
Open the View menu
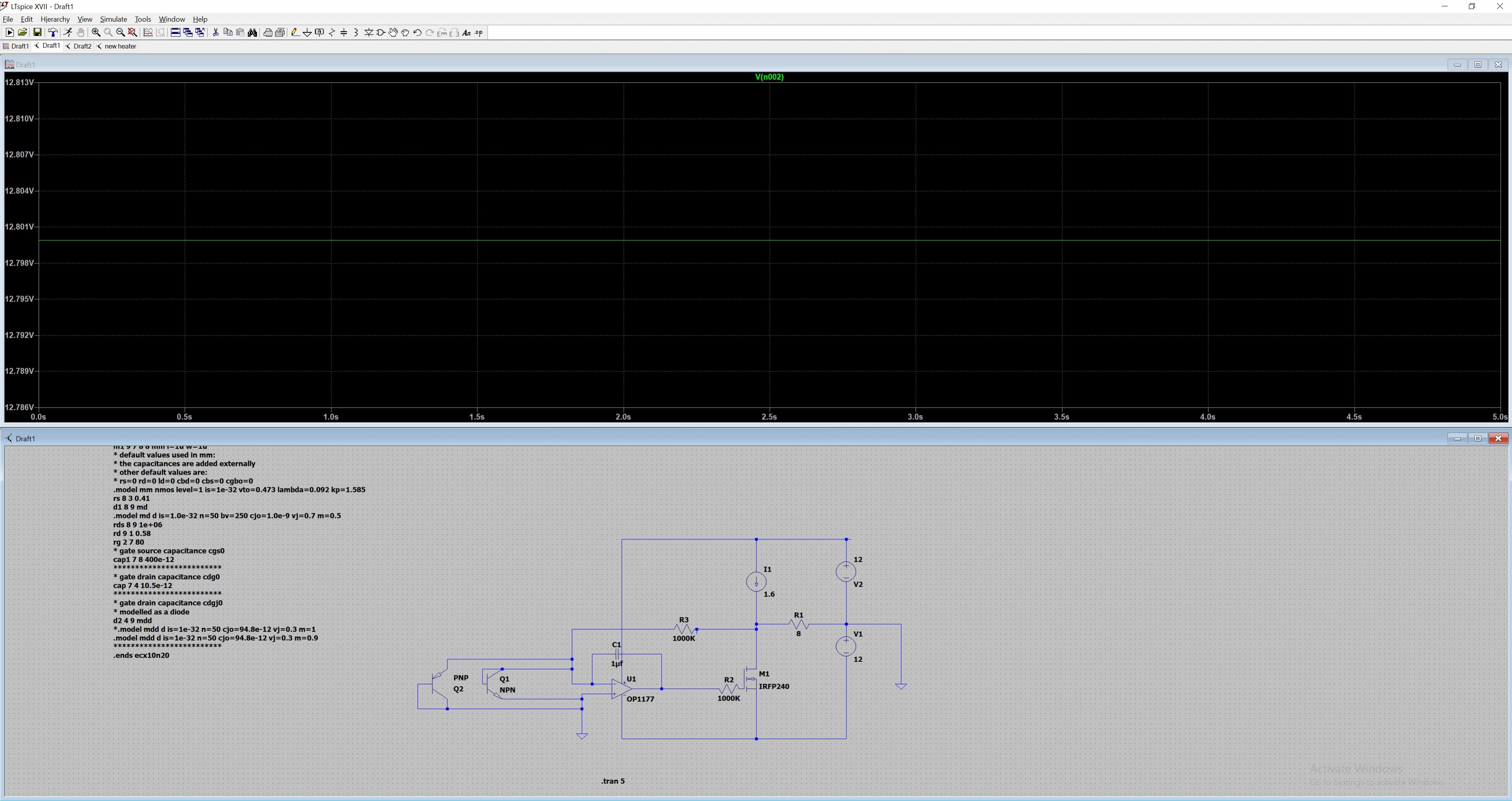(84, 19)
